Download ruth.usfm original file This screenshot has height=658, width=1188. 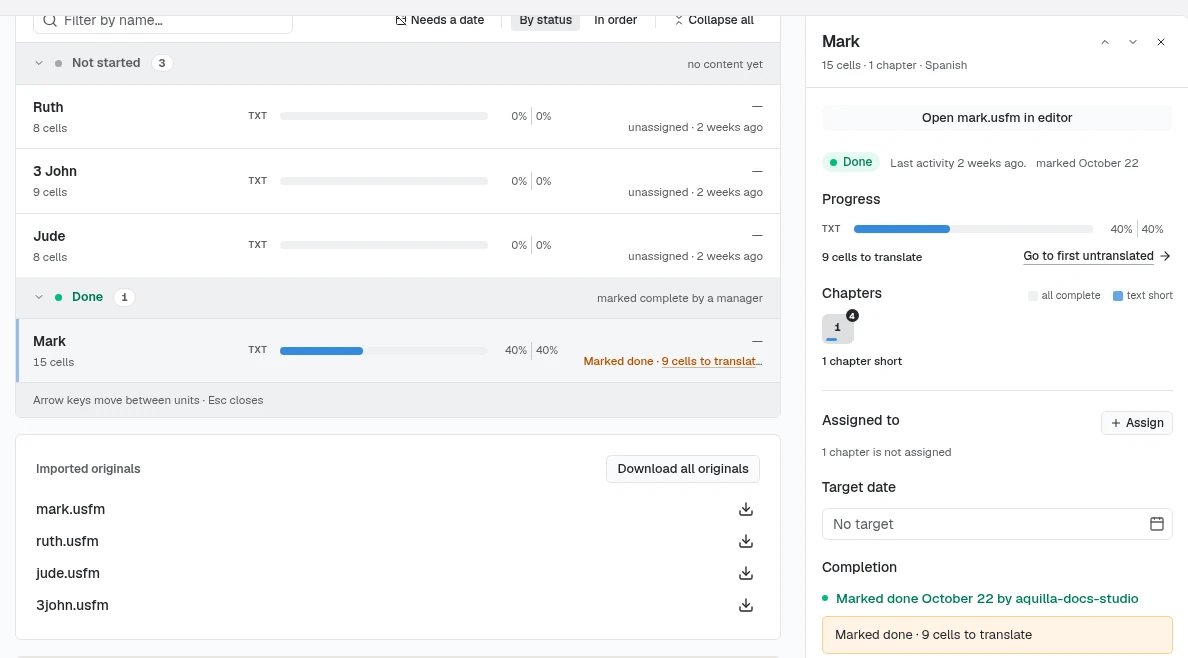click(746, 541)
